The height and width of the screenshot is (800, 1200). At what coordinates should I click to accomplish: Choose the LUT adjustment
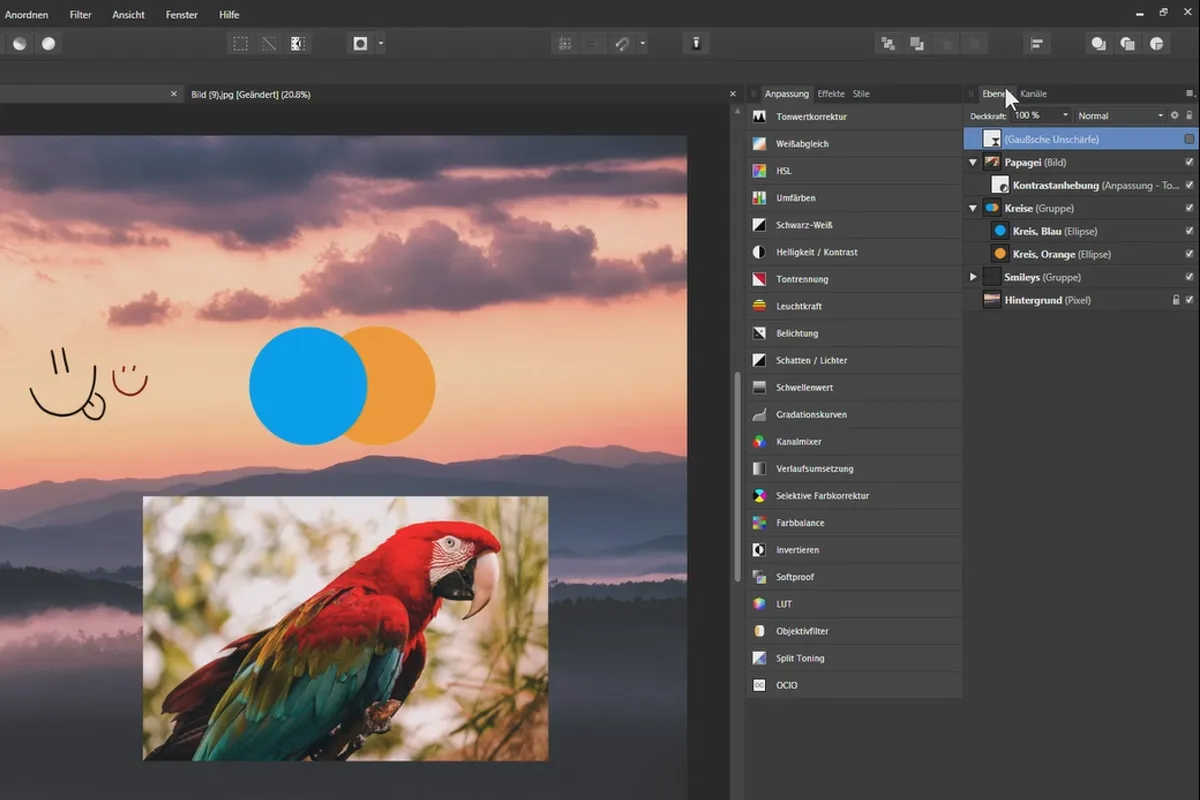pyautogui.click(x=855, y=604)
